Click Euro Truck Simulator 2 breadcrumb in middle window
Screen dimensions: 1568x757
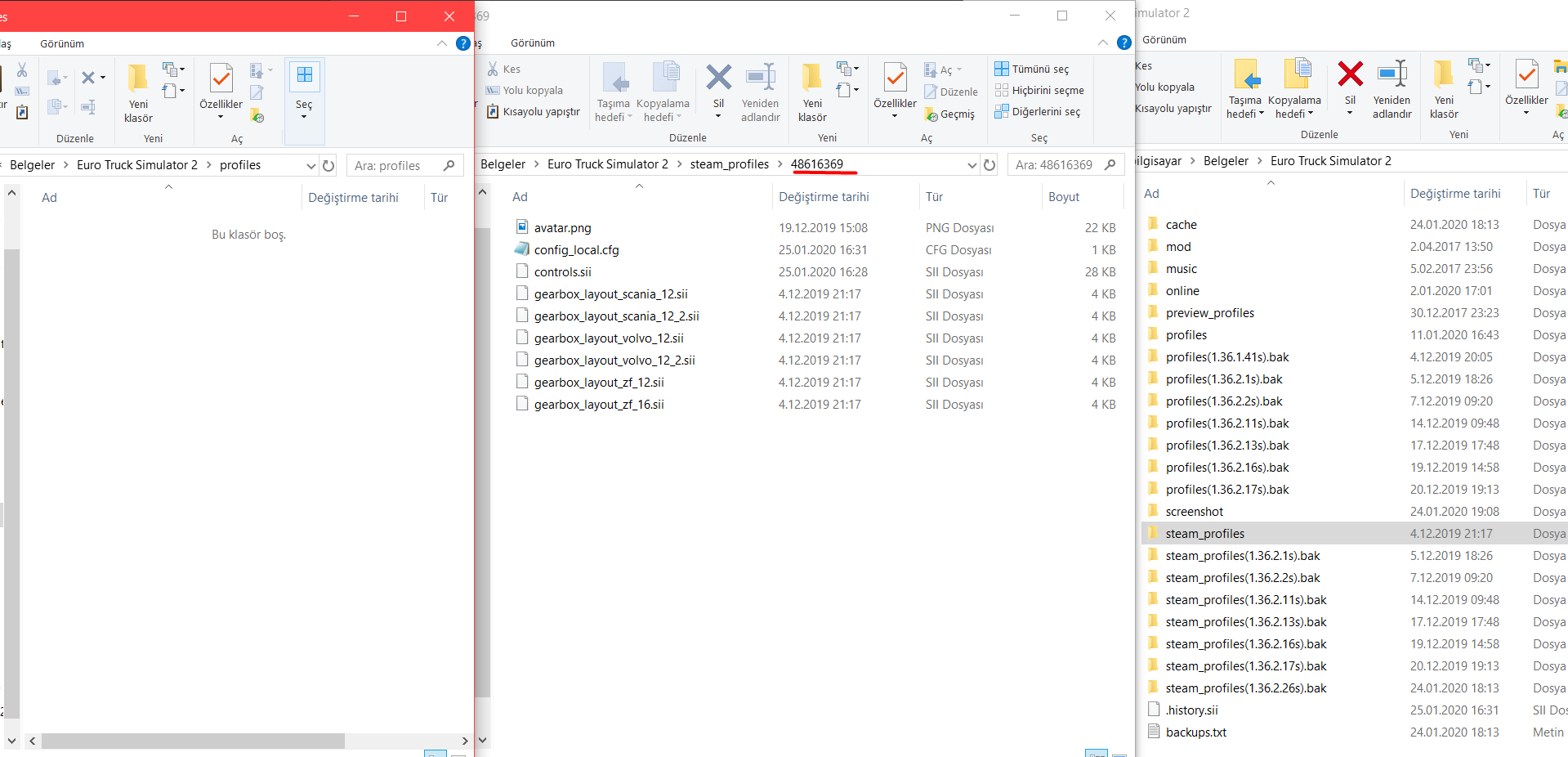[608, 164]
